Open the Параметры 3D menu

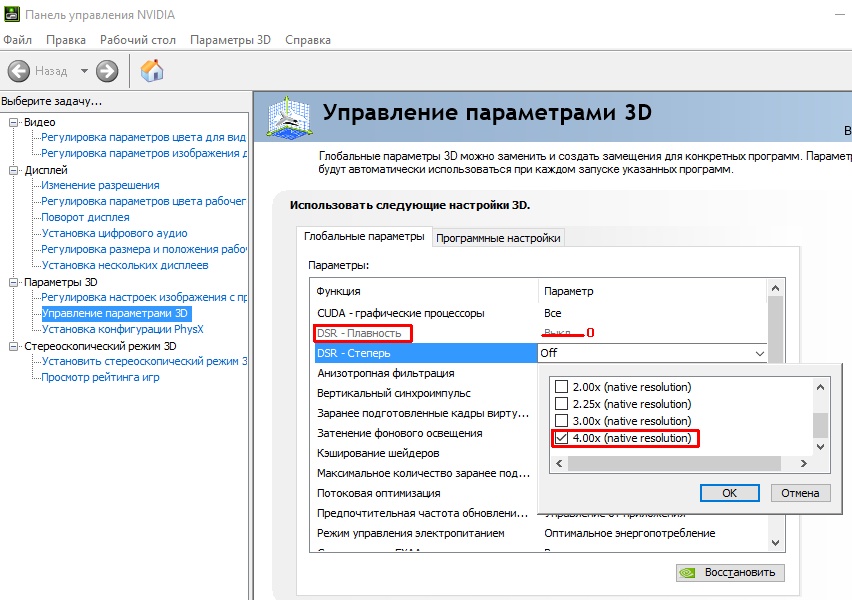(x=230, y=40)
